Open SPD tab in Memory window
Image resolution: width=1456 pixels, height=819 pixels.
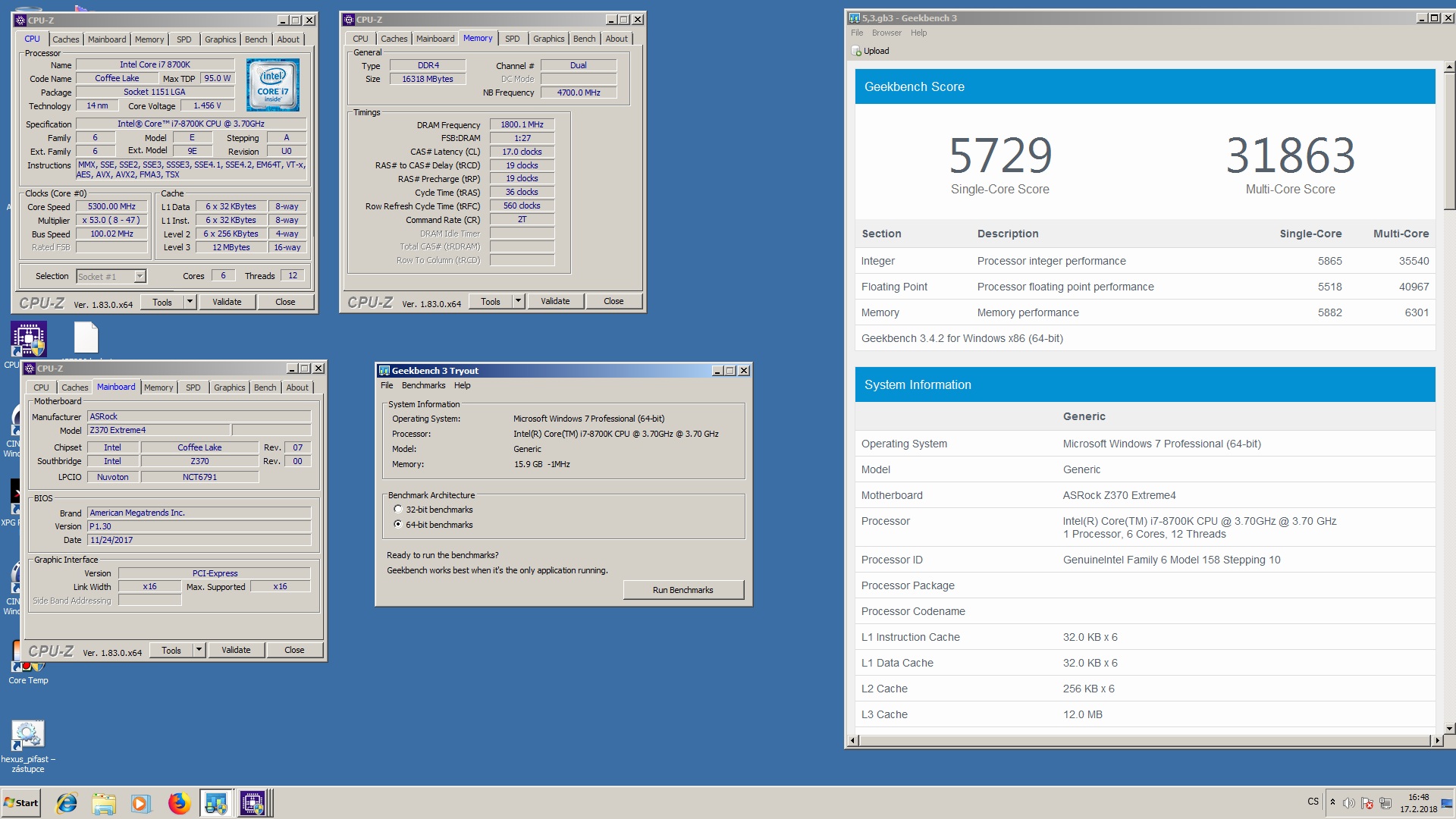click(513, 39)
